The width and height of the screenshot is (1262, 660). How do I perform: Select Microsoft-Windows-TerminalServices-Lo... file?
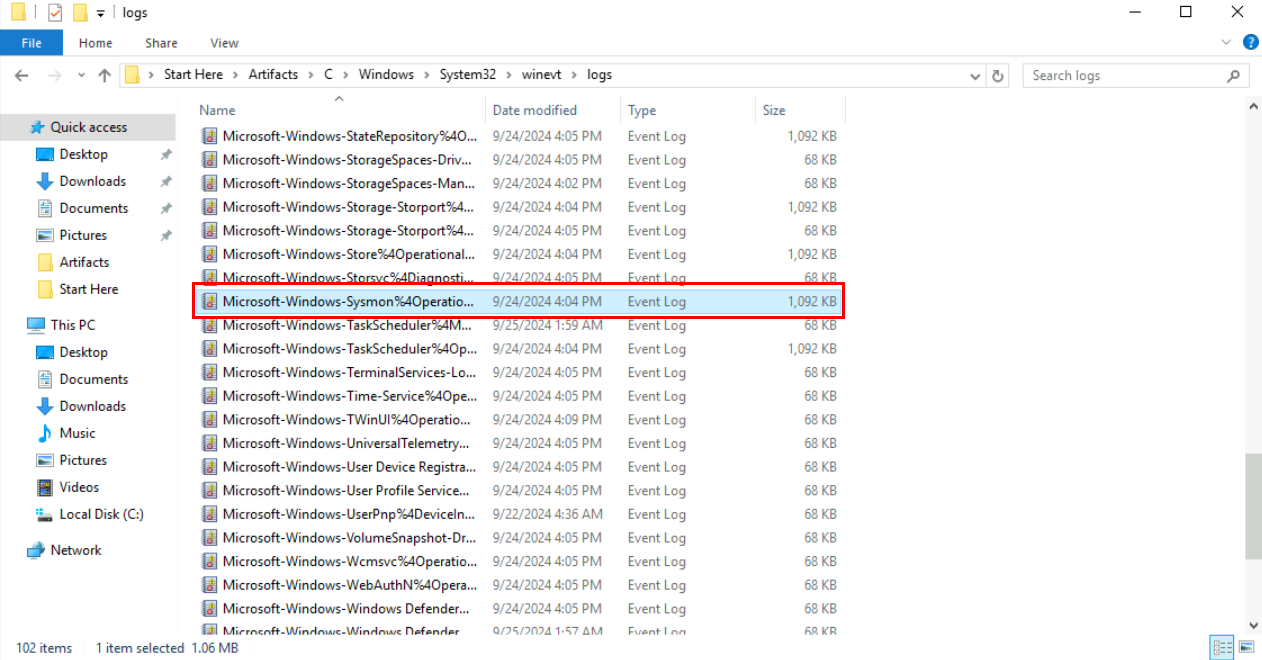pos(519,372)
